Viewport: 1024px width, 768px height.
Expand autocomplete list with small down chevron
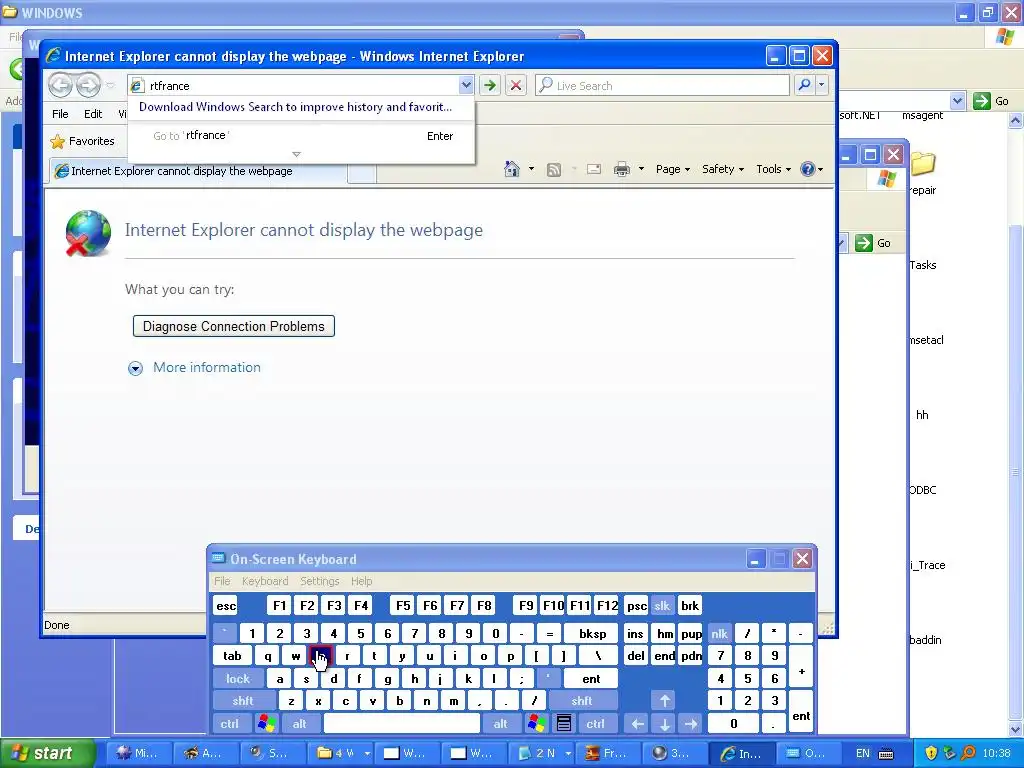coord(296,155)
